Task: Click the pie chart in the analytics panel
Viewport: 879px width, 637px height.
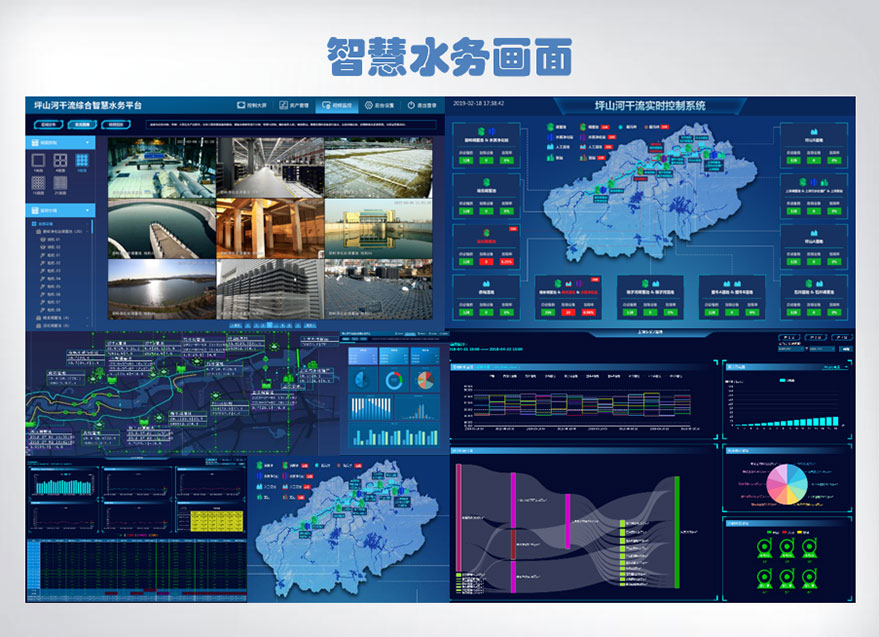Action: tap(787, 484)
